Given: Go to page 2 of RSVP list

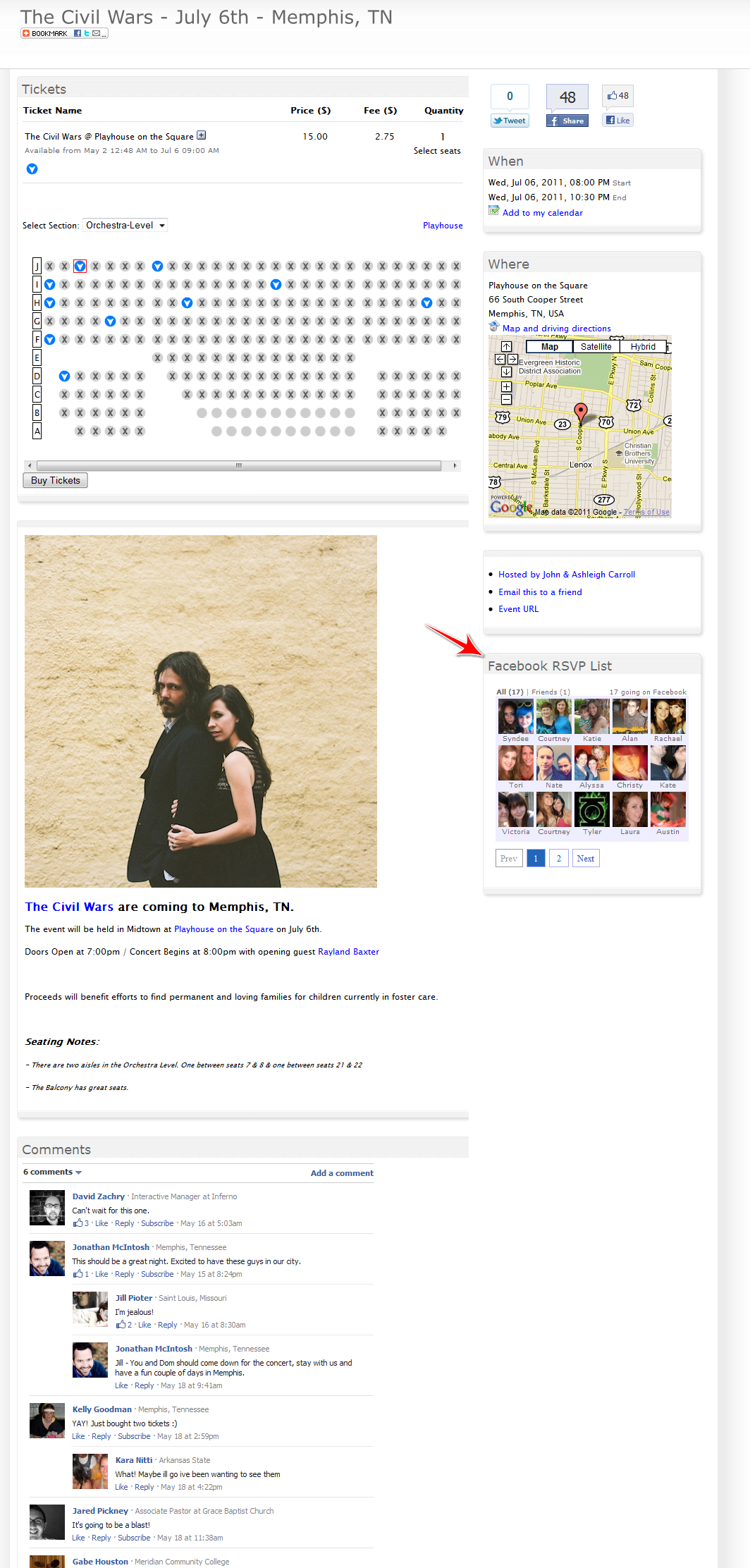Looking at the screenshot, I should click(x=558, y=858).
